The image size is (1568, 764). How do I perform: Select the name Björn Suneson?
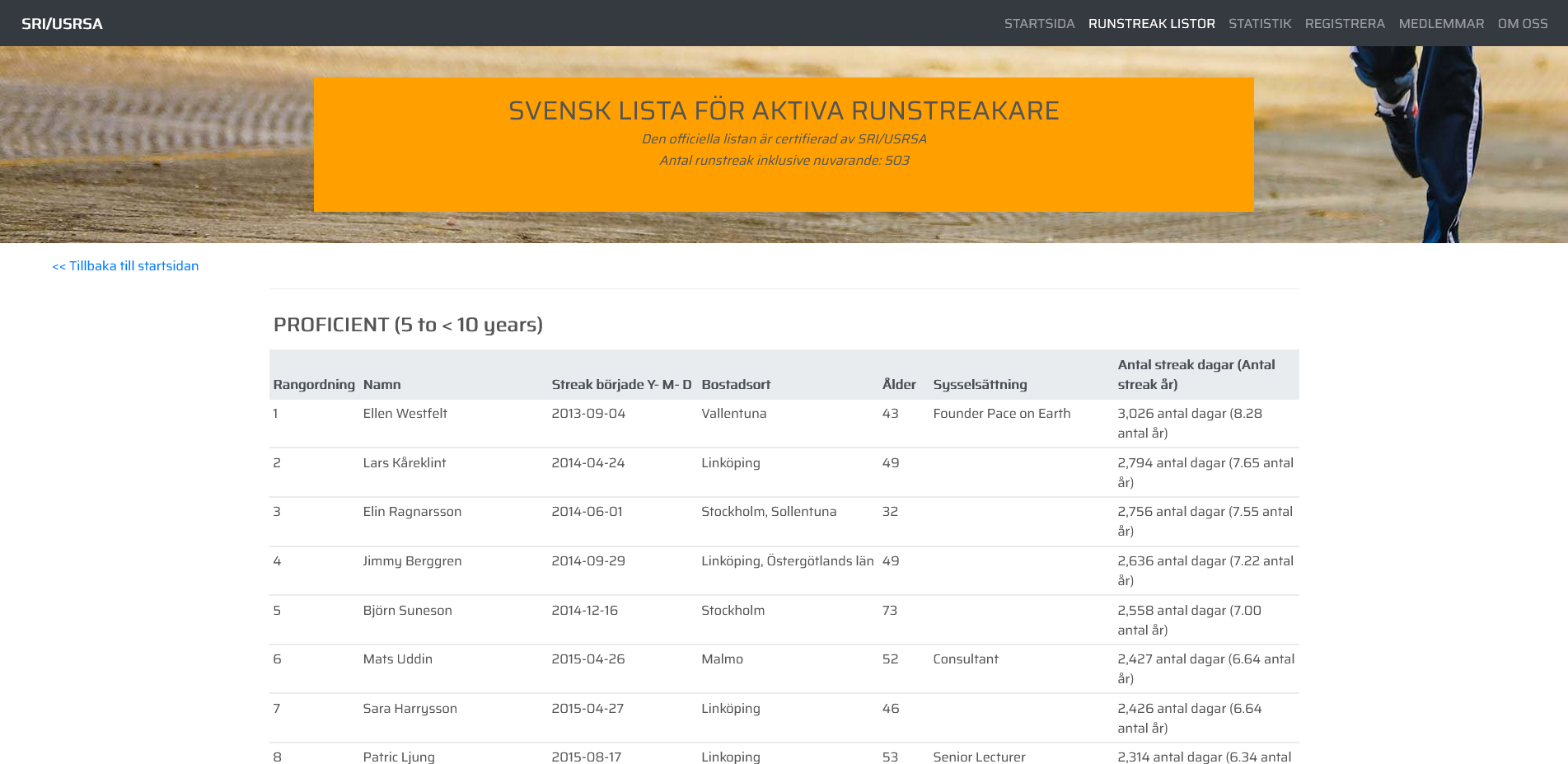click(407, 610)
